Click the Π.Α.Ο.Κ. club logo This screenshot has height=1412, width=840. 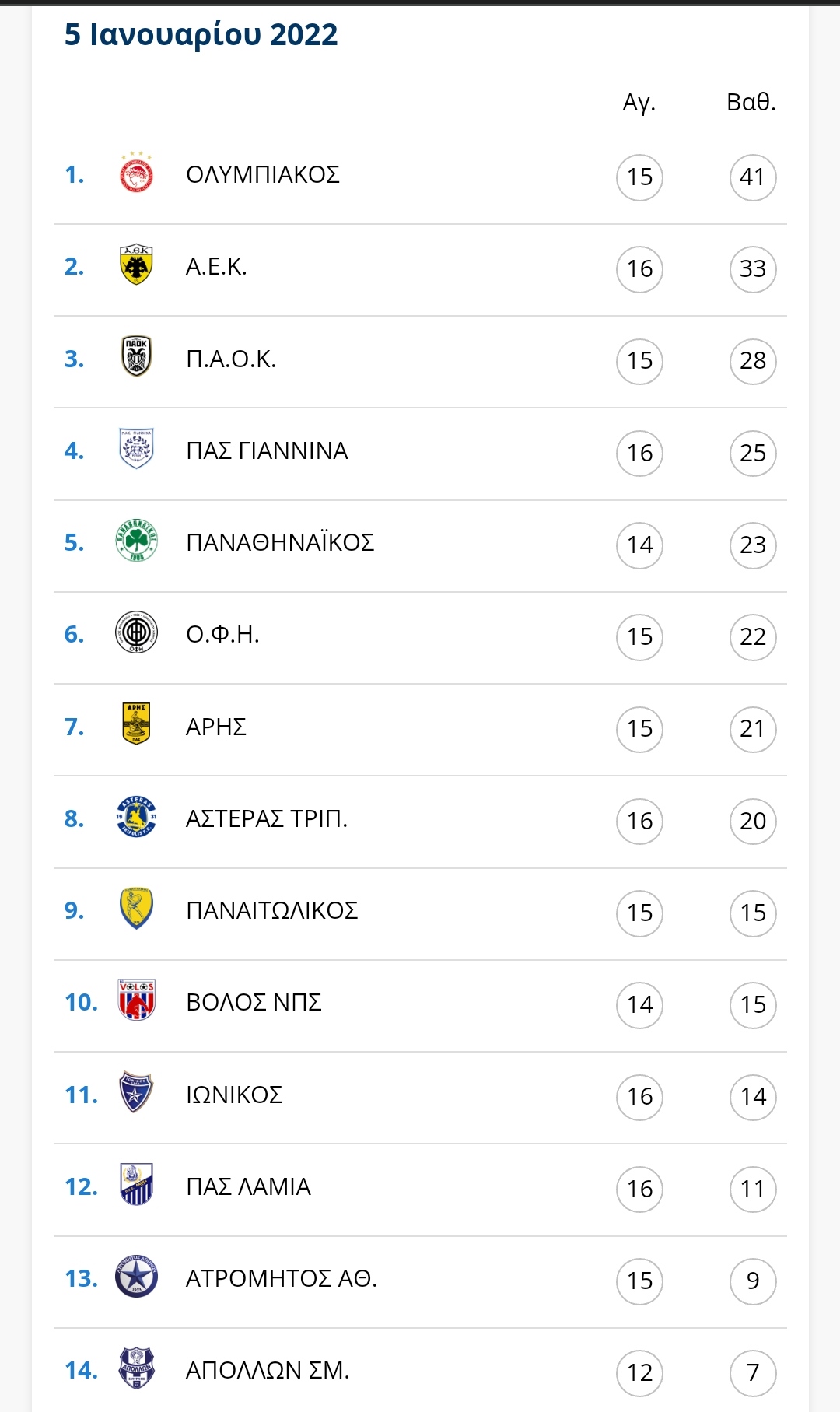(x=136, y=356)
